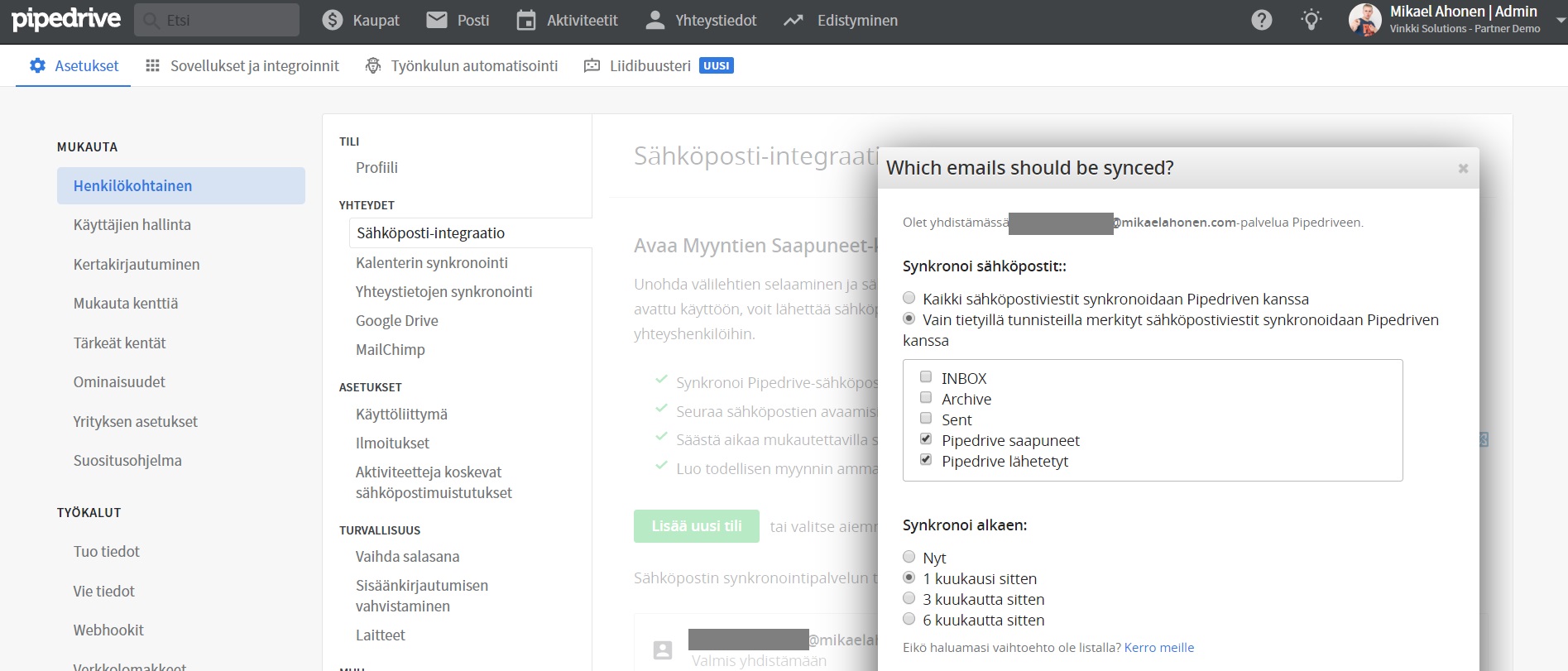Viewport: 1568px width, 671px height.
Task: Check the Sent label checkbox
Action: point(926,418)
